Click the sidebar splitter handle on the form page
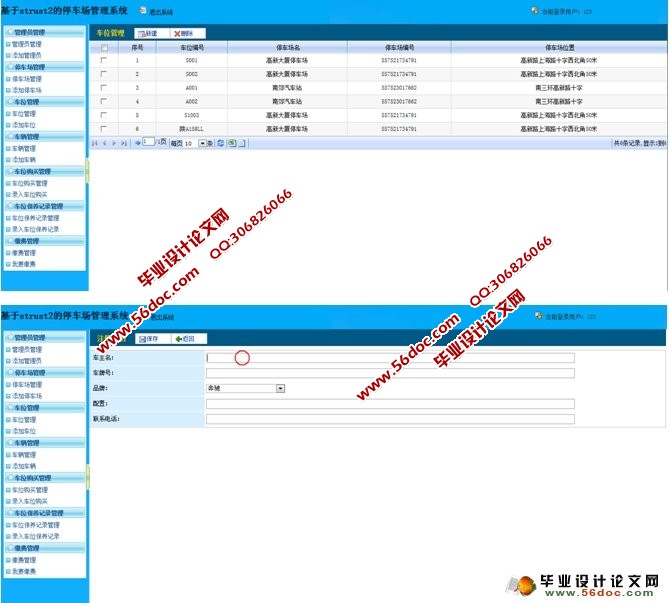The width and height of the screenshot is (669, 603). (88, 477)
